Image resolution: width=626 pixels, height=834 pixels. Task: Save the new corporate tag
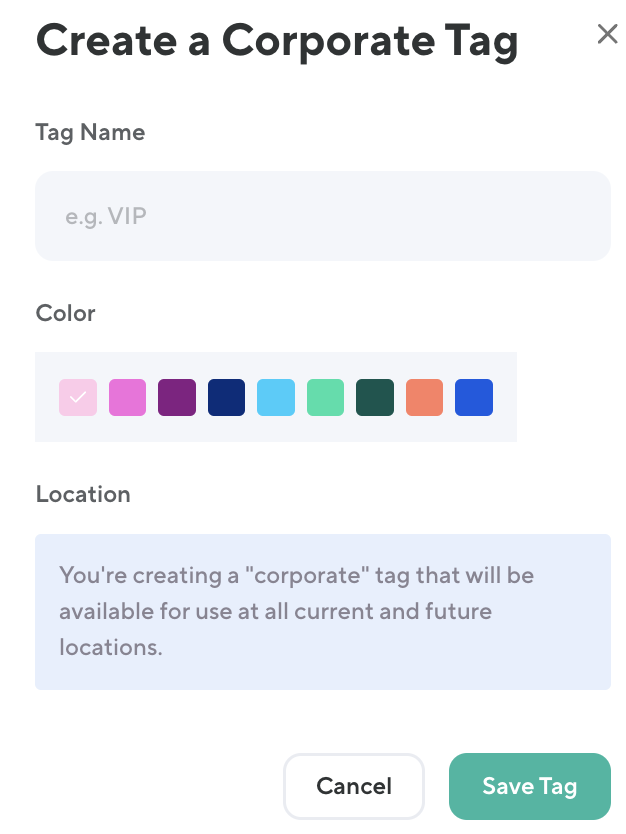529,786
